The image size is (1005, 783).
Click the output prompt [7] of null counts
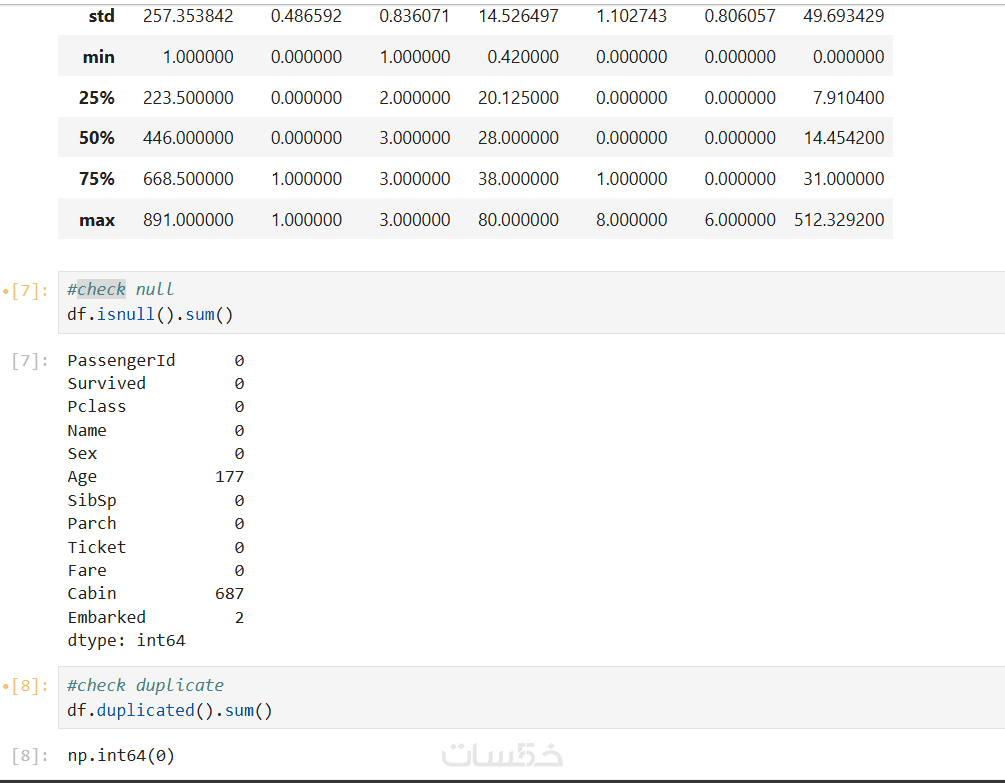30,361
